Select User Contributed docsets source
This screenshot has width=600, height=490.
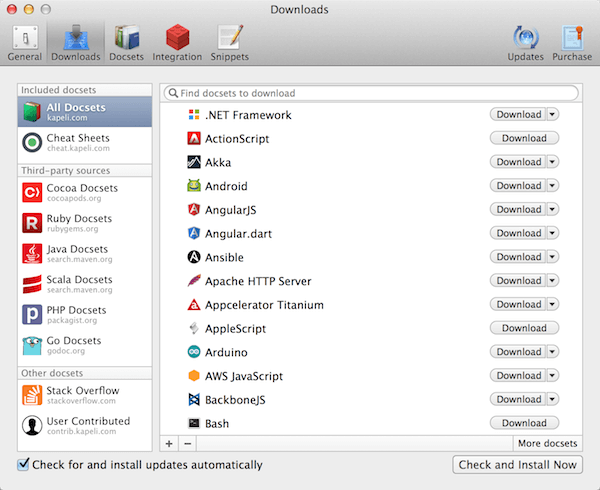tap(85, 425)
